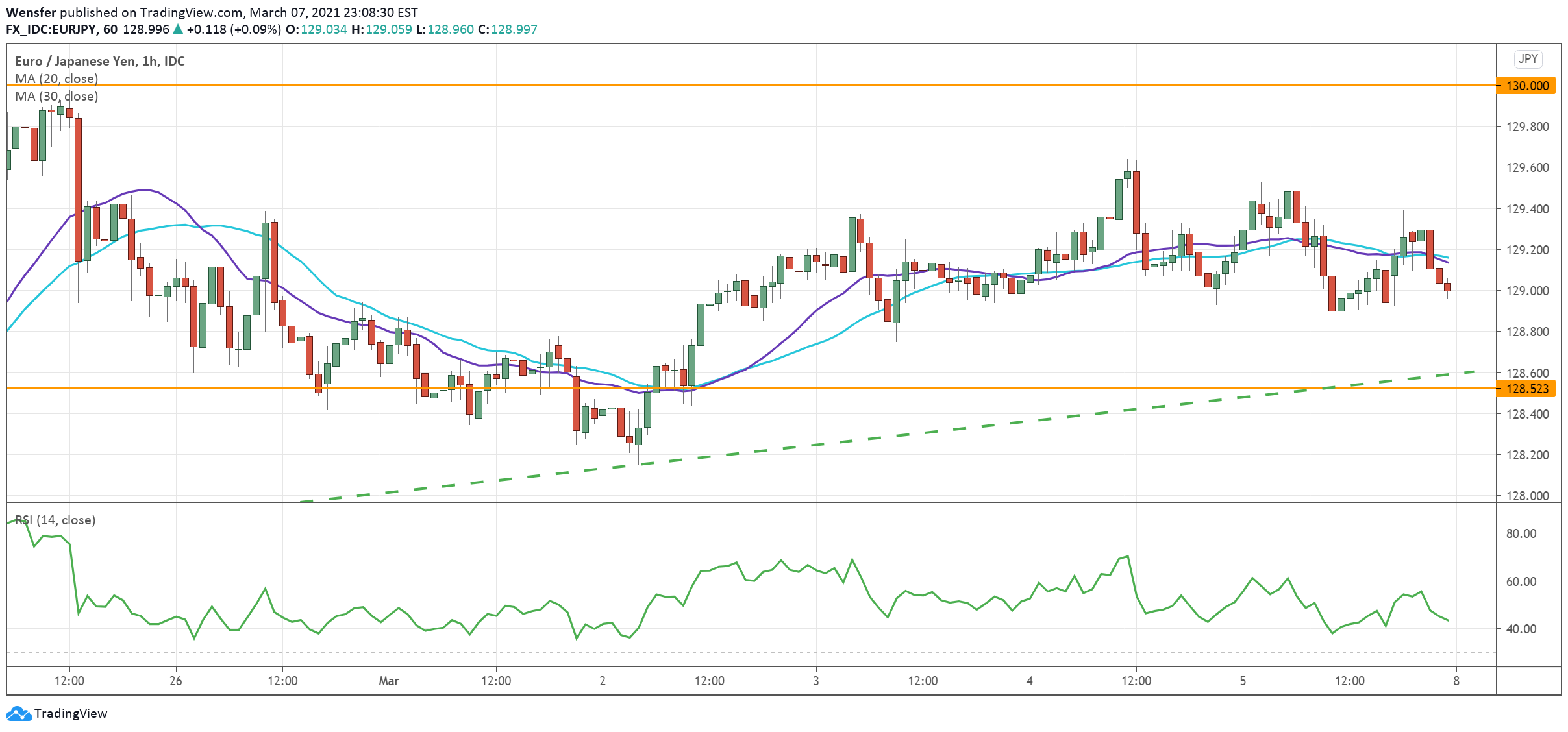The width and height of the screenshot is (1568, 732).
Task: Toggle the MA (30, close) indicator legend
Action: click(x=56, y=97)
